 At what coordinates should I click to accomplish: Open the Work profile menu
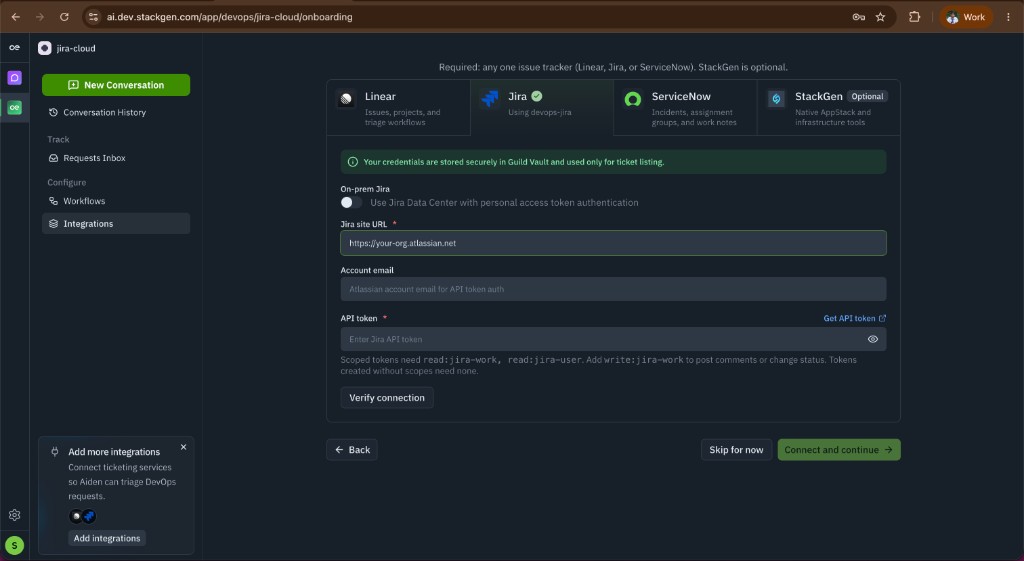(966, 17)
